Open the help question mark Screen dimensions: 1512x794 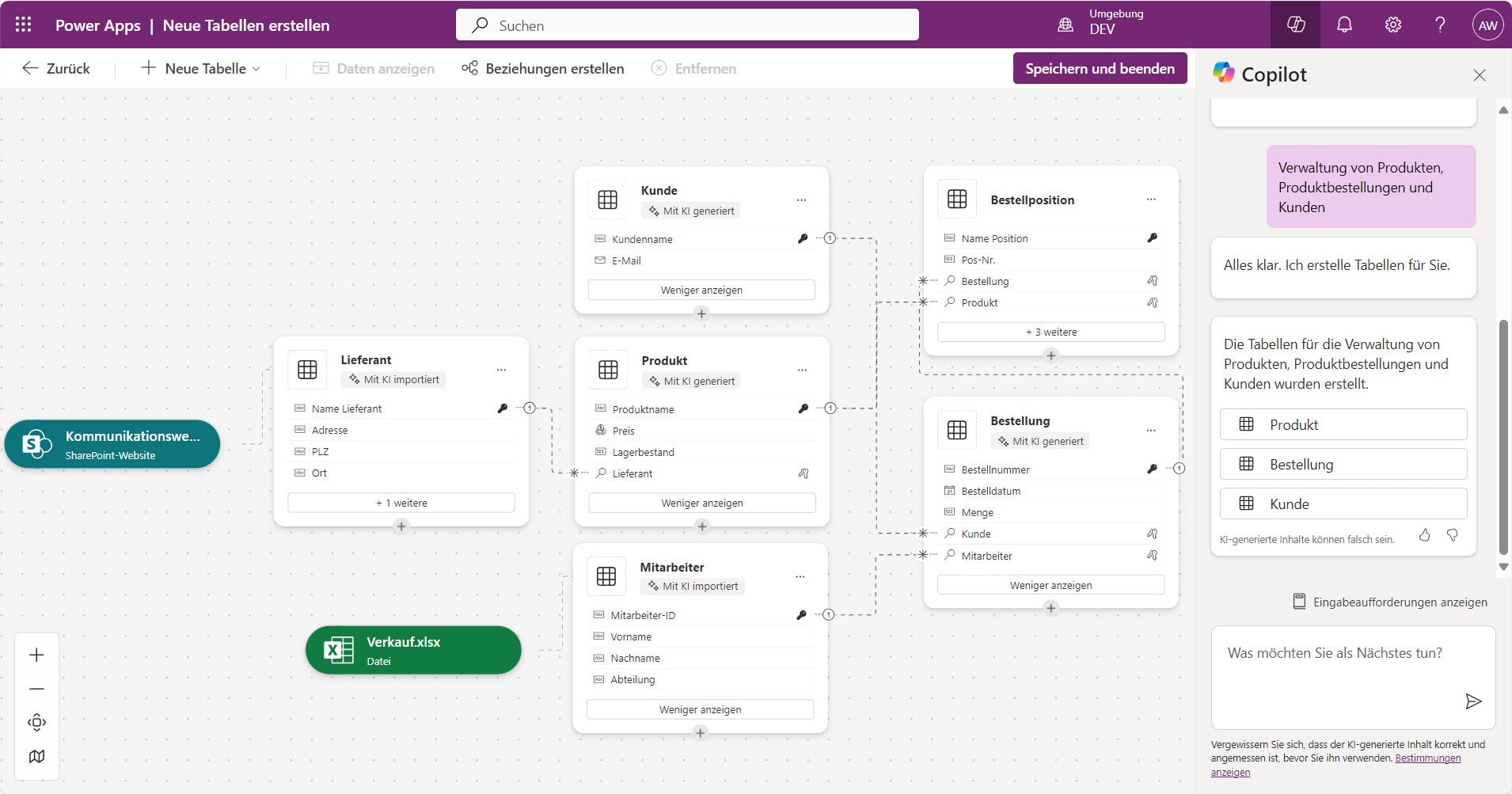coord(1440,25)
